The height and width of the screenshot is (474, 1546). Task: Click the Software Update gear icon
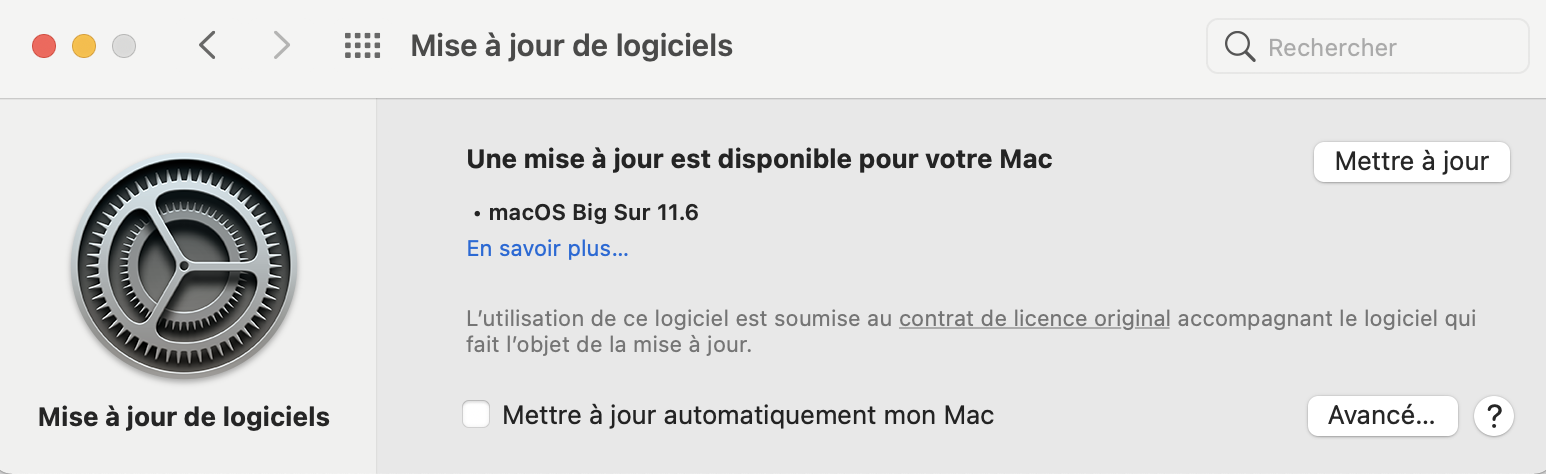[184, 265]
